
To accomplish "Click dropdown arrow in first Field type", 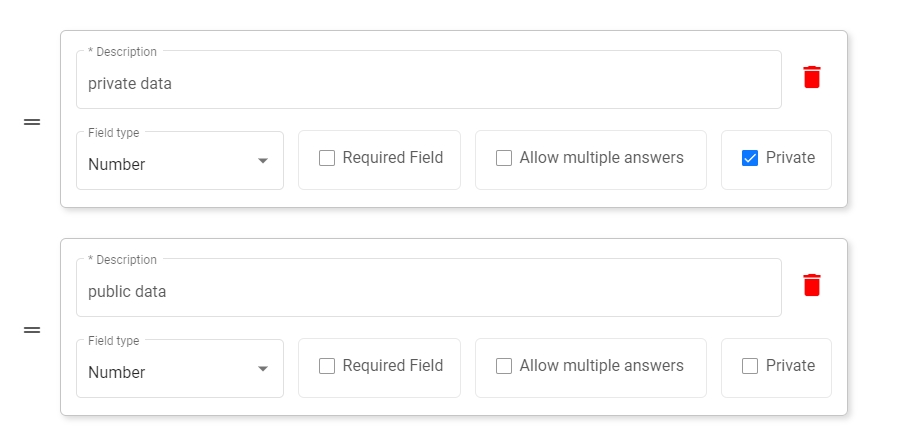I will pos(263,161).
